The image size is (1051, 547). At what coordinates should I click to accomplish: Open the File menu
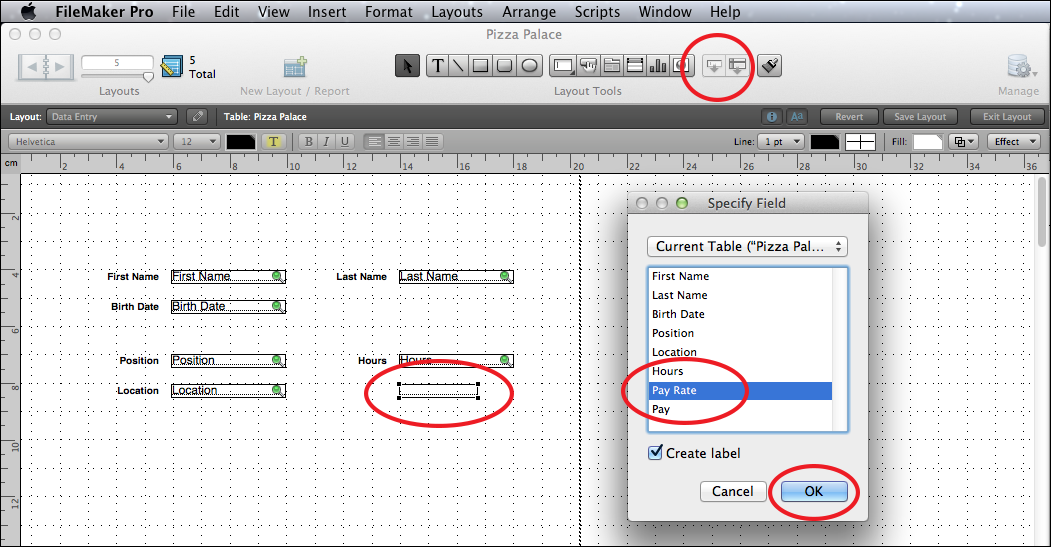coord(183,11)
